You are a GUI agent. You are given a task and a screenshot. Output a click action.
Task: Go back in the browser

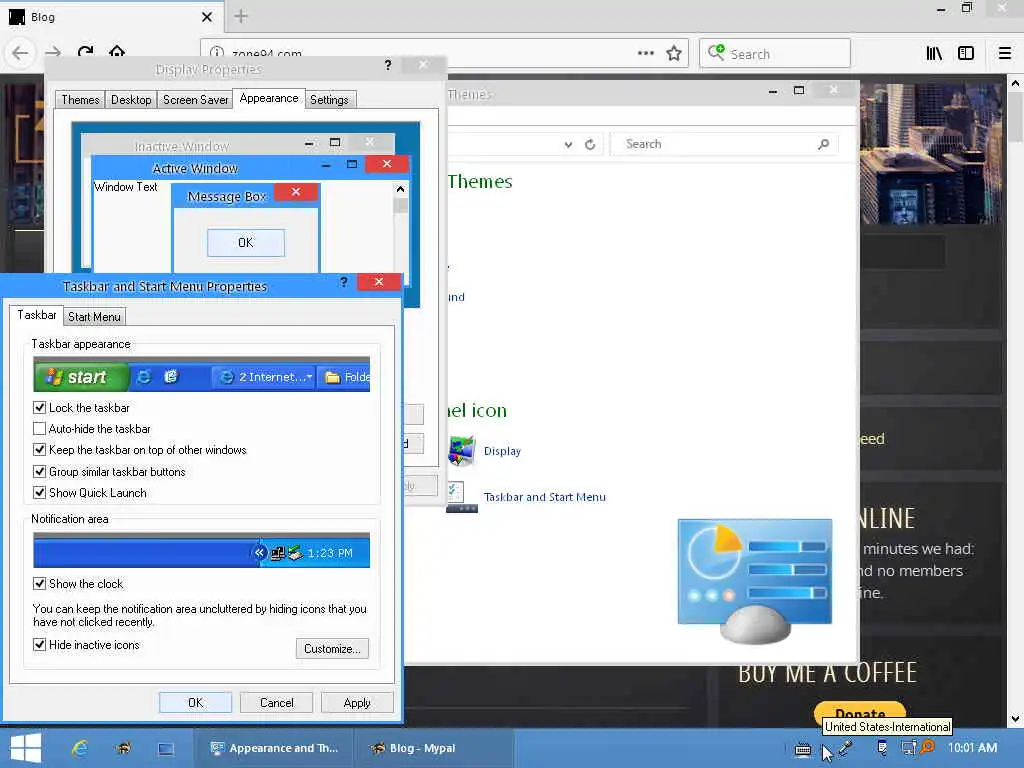click(x=20, y=53)
